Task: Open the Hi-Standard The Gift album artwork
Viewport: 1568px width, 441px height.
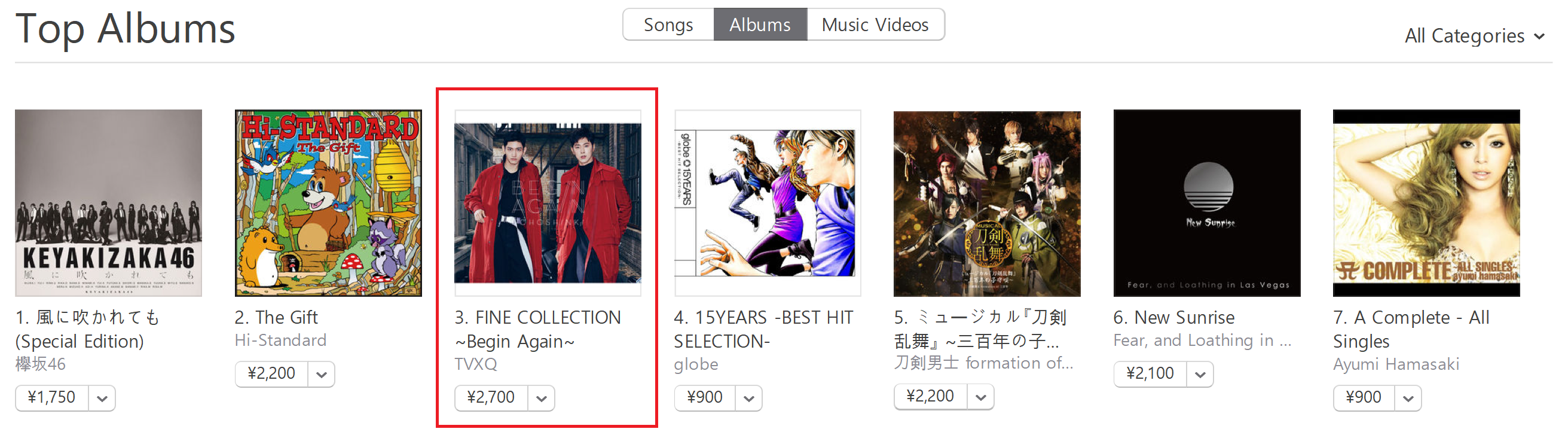Action: [328, 203]
